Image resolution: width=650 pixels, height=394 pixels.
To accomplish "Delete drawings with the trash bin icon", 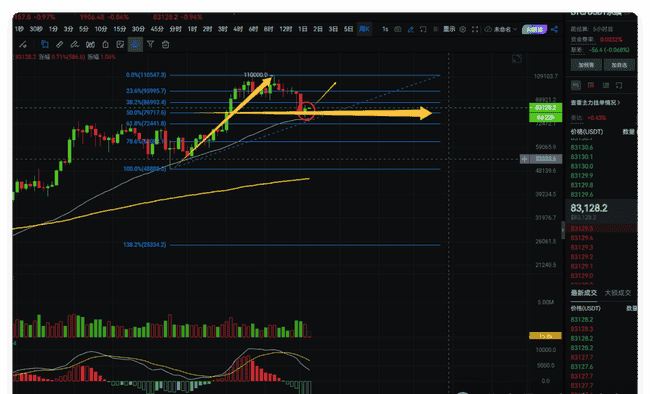I will click(165, 44).
